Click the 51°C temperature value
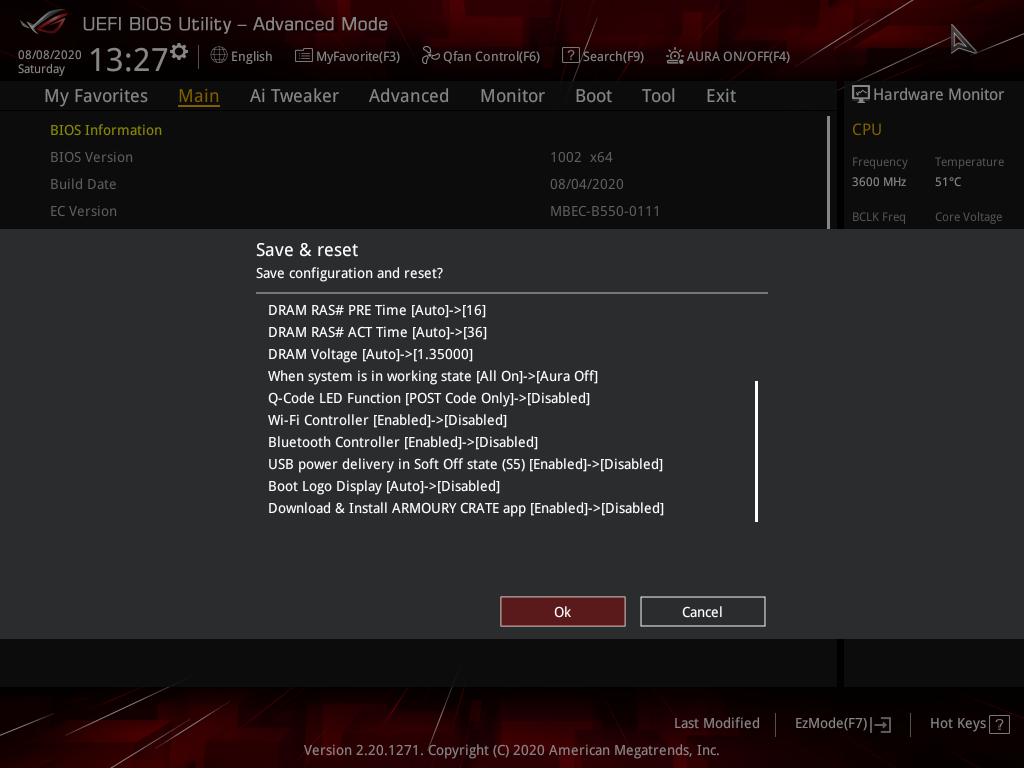Viewport: 1024px width, 768px height. click(x=948, y=182)
